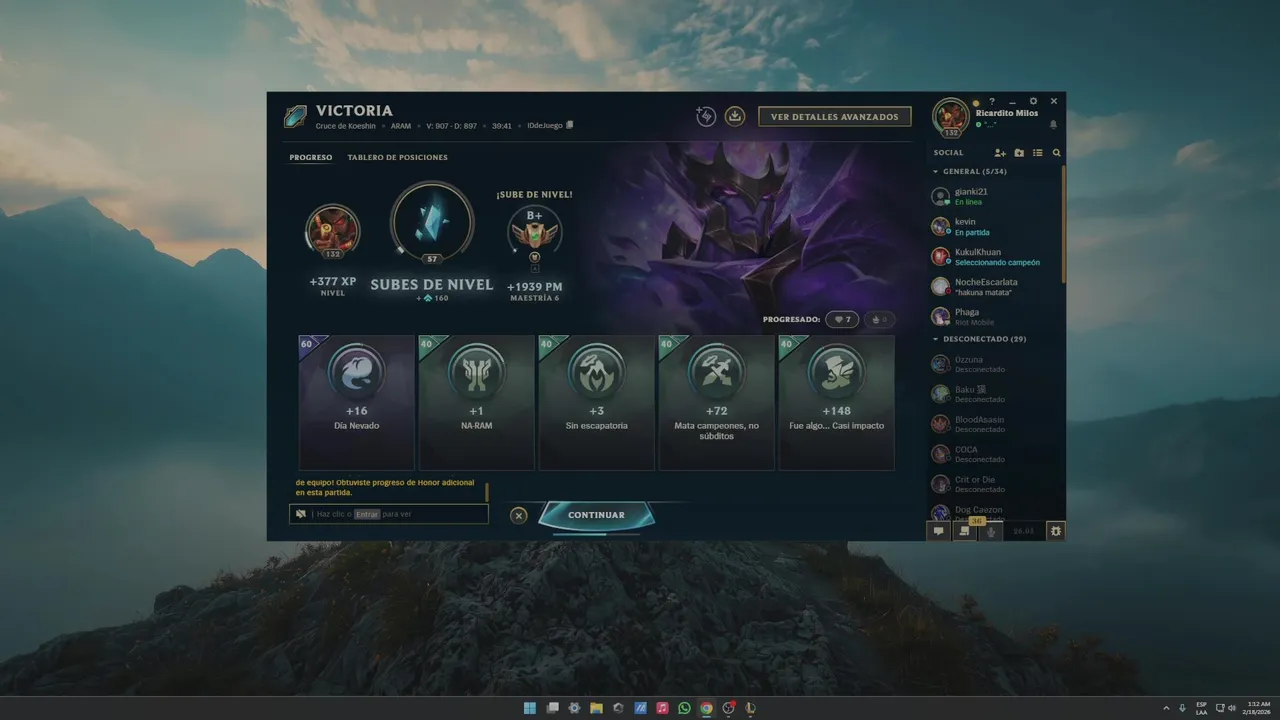Select the NA-RAM challenge card
Image resolution: width=1280 pixels, height=720 pixels.
(477, 402)
